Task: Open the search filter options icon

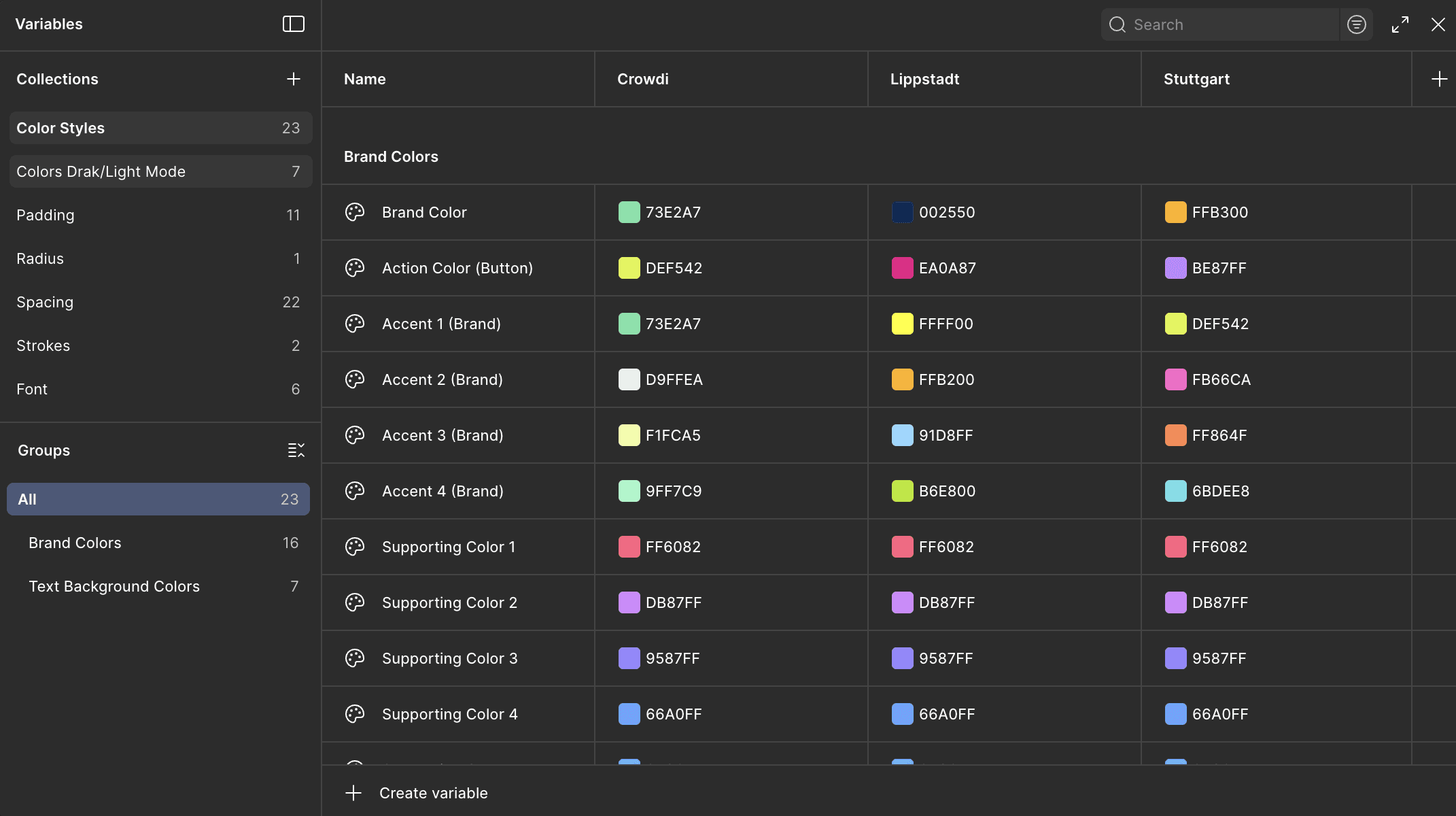Action: pos(1356,25)
